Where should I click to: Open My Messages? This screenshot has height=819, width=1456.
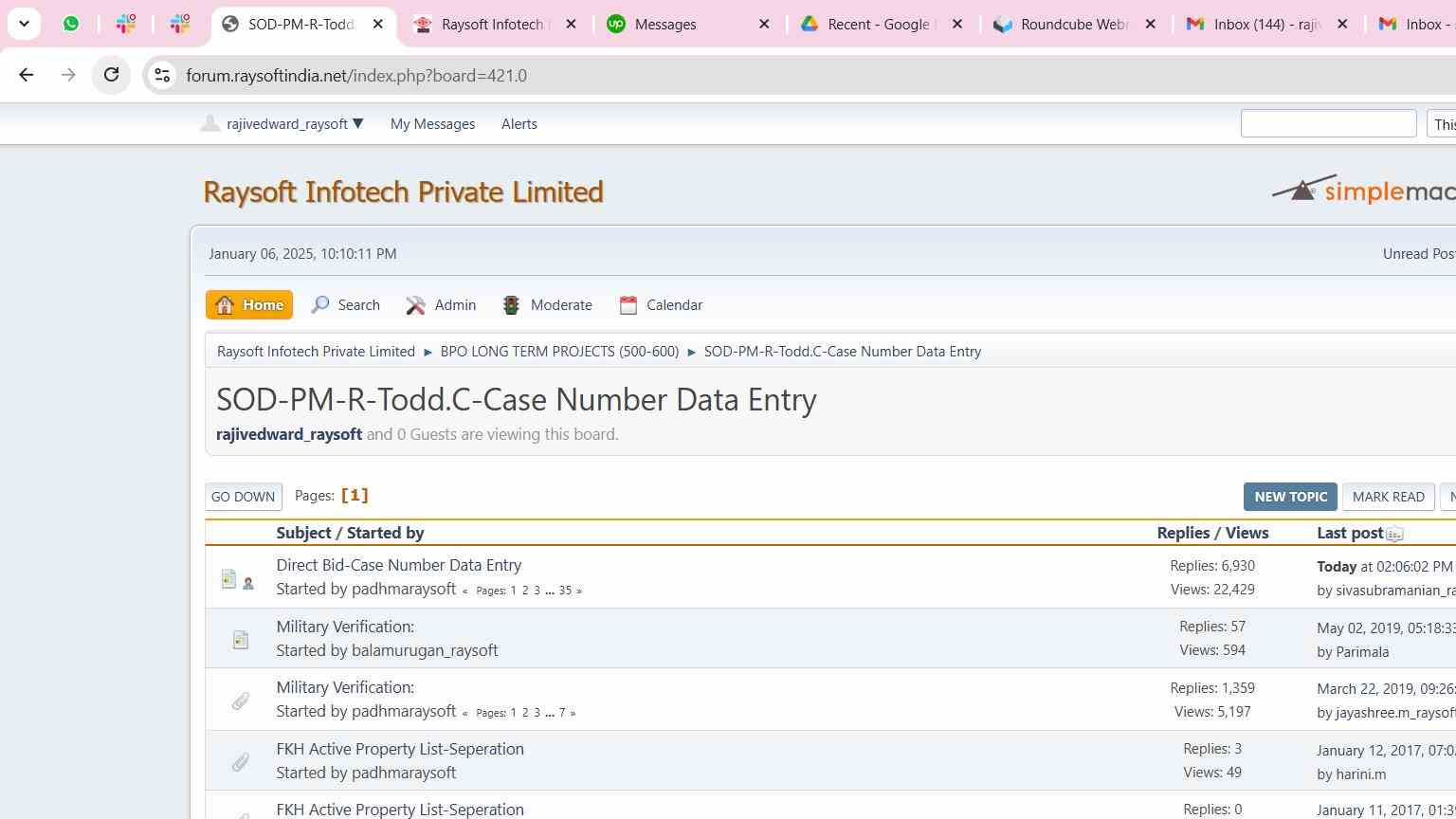(432, 124)
